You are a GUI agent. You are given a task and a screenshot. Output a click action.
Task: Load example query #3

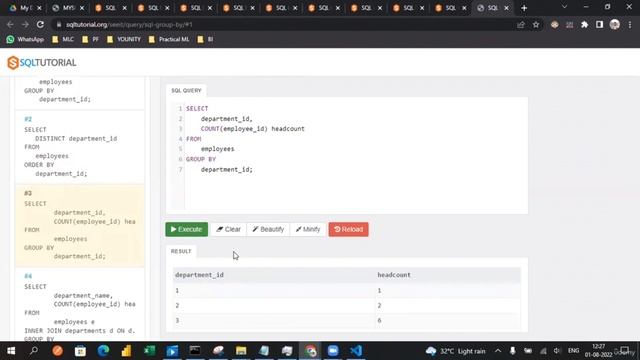click(80, 225)
